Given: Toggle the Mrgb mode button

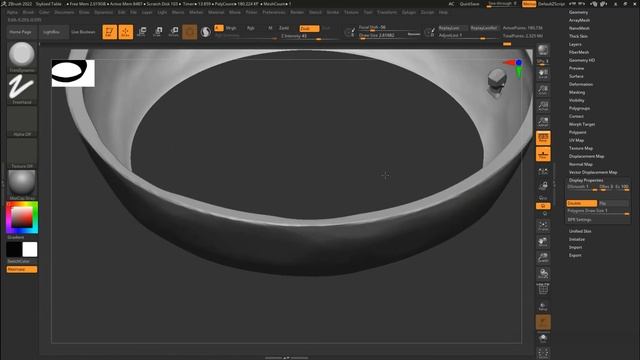Looking at the screenshot, I should point(231,28).
